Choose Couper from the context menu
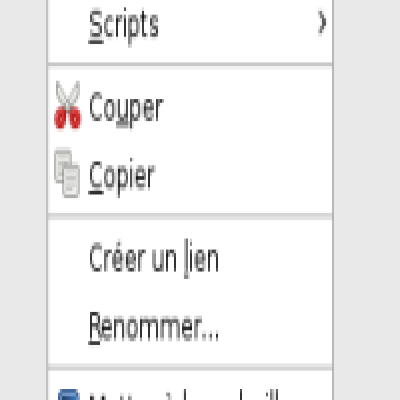Image resolution: width=400 pixels, height=400 pixels. pos(190,108)
